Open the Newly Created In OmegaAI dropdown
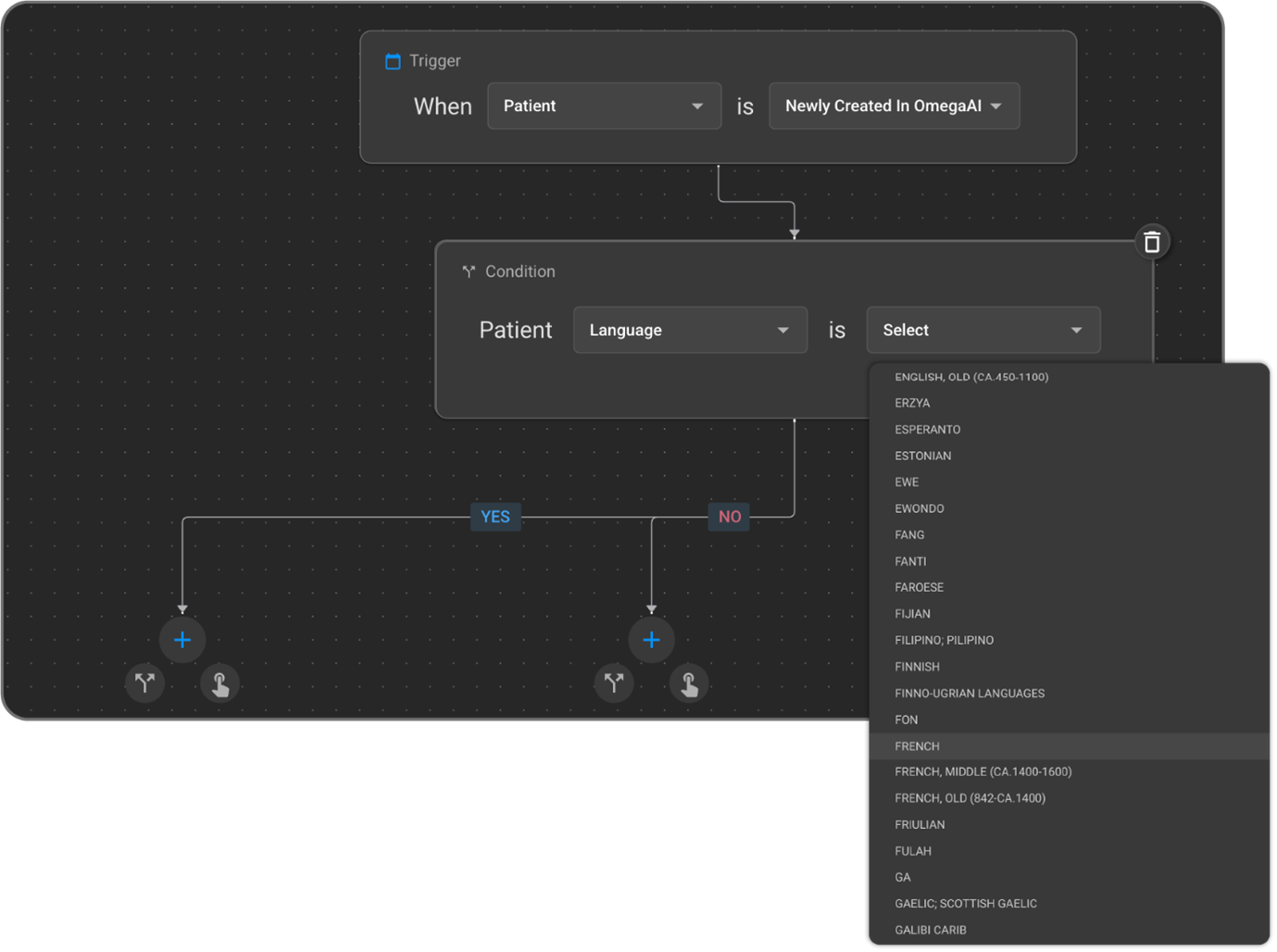 pos(894,106)
